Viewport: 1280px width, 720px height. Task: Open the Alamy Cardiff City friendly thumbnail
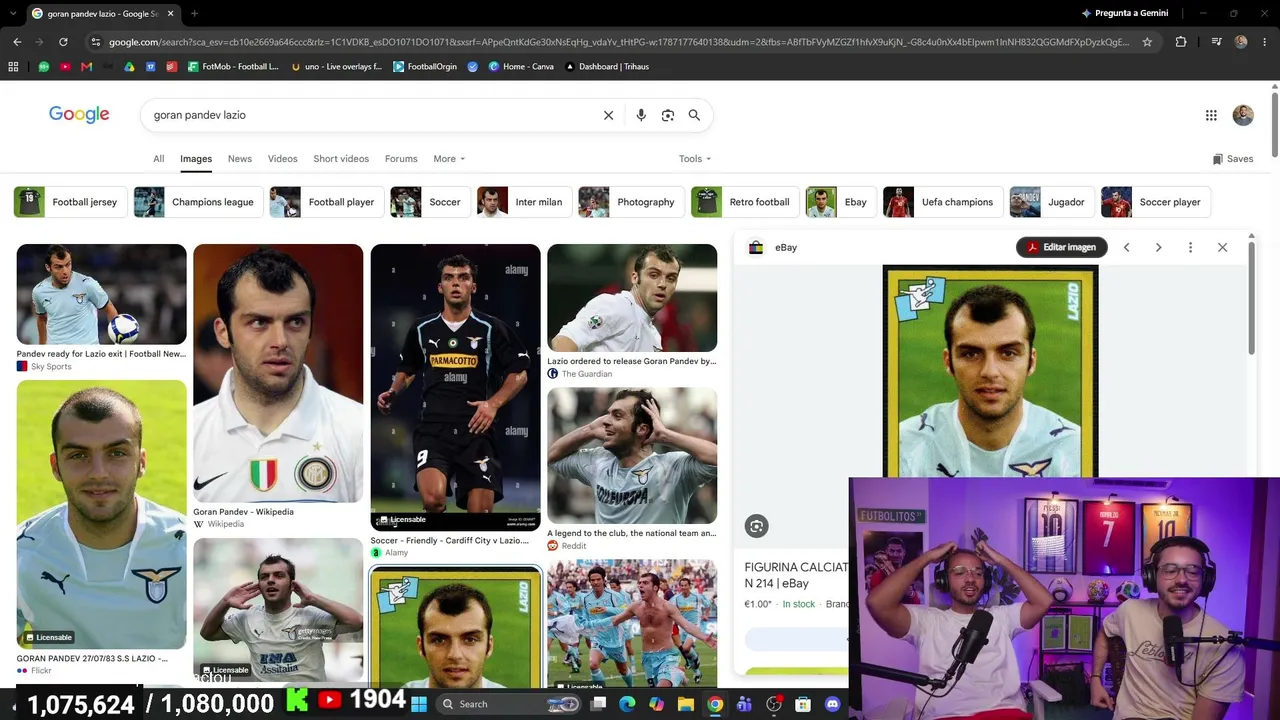tap(455, 387)
